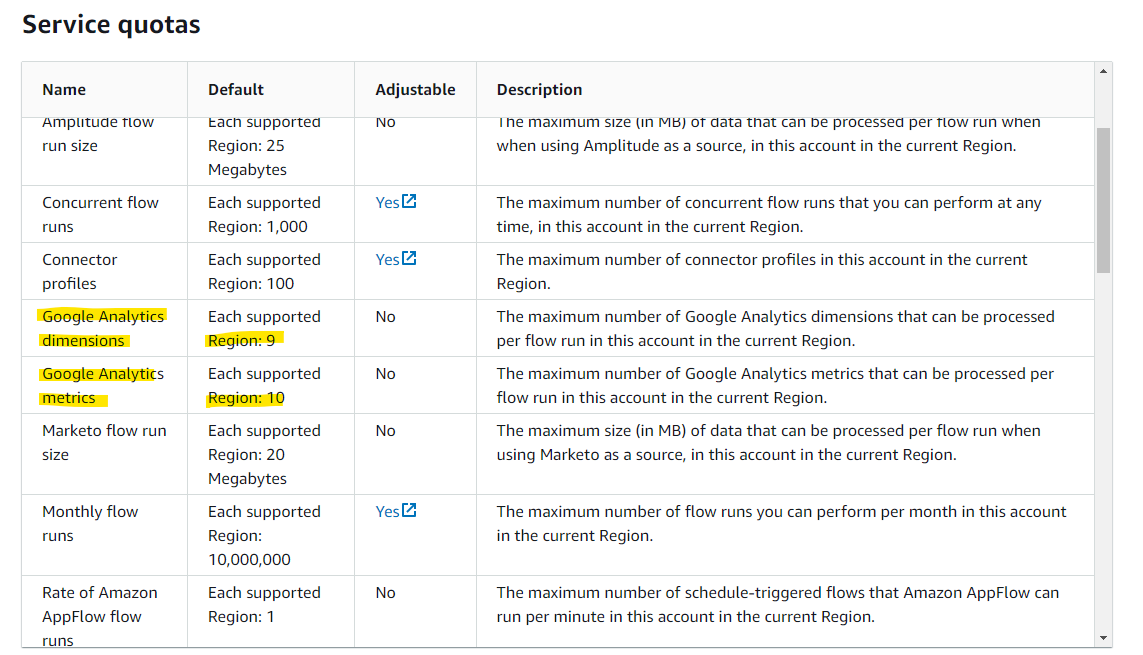Click the scrollbar down arrow
The image size is (1143, 655).
pos(1104,637)
